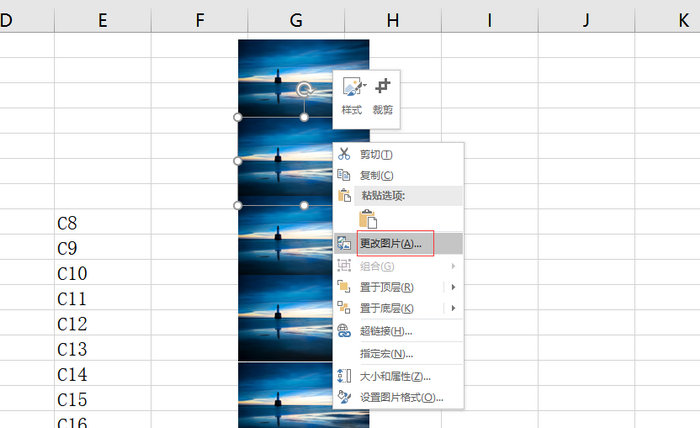
Task: Open 超链接(H)... dialog
Action: (399, 331)
